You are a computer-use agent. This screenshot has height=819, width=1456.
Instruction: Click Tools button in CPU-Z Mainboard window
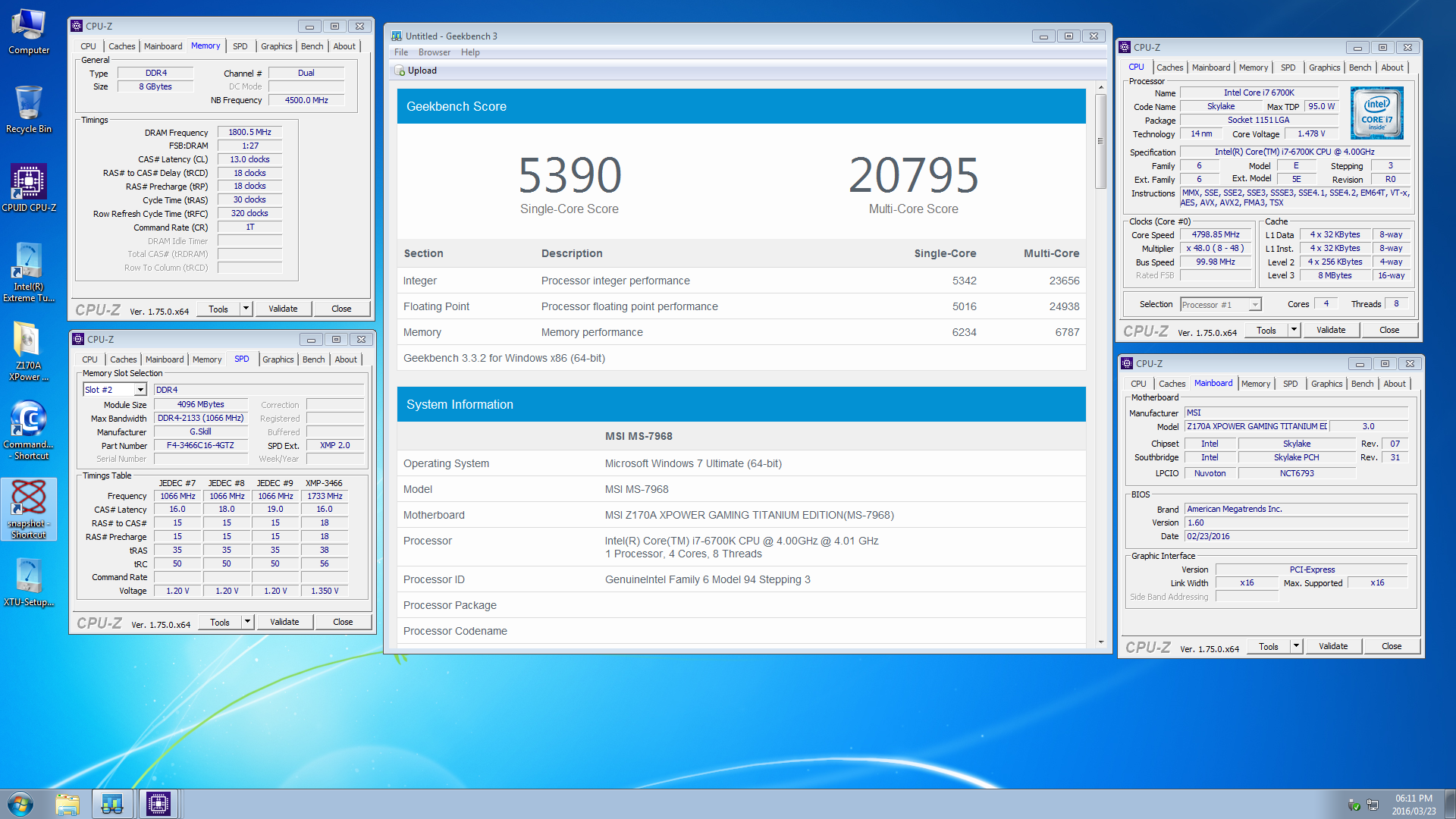(x=1269, y=646)
